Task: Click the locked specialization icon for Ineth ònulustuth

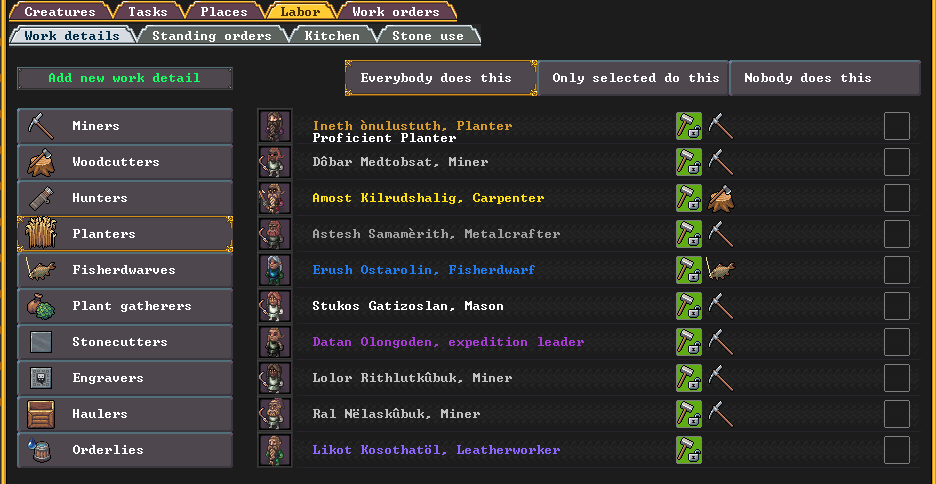Action: (689, 126)
